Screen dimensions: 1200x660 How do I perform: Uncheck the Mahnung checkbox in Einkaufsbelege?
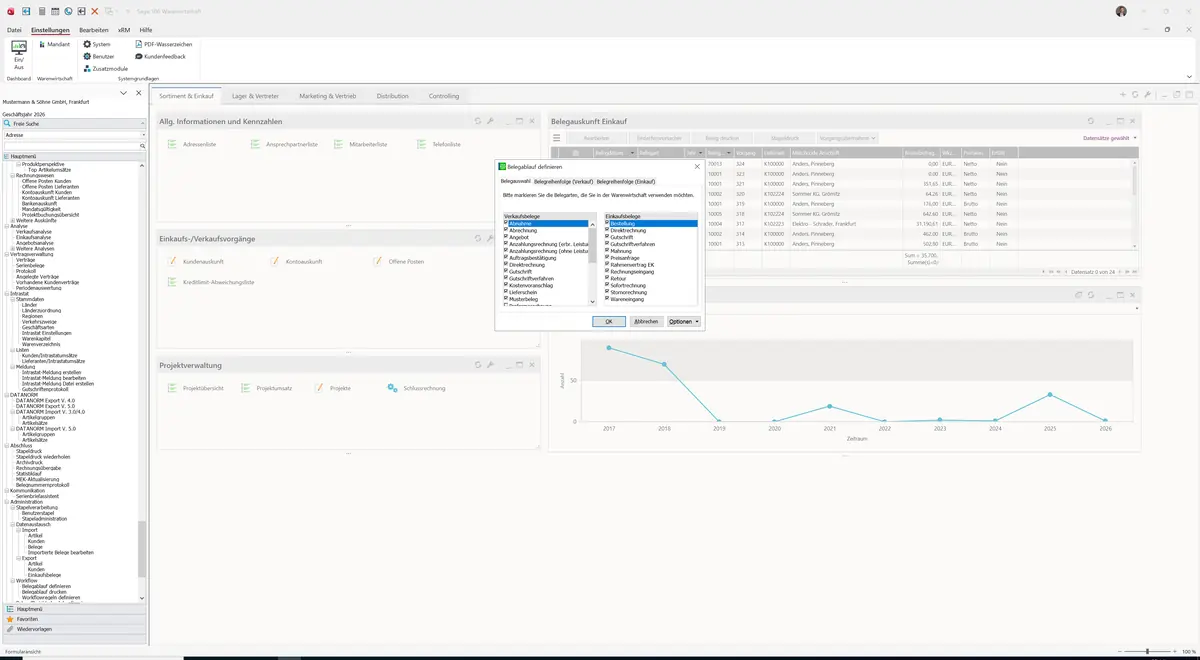click(608, 251)
